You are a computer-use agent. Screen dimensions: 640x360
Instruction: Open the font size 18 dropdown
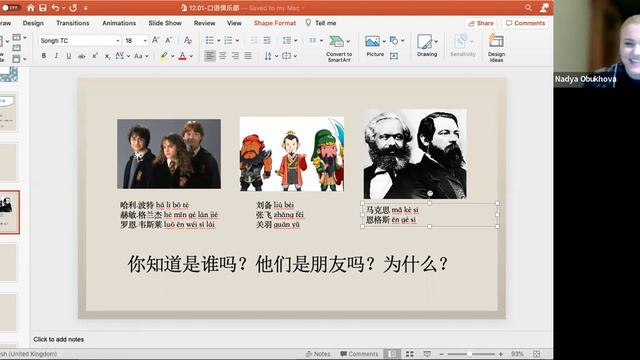tap(144, 40)
